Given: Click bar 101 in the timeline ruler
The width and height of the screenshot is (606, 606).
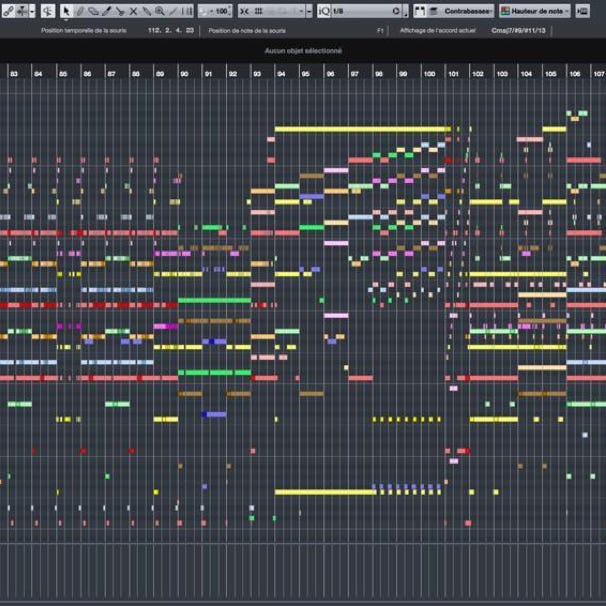Looking at the screenshot, I should [x=453, y=73].
